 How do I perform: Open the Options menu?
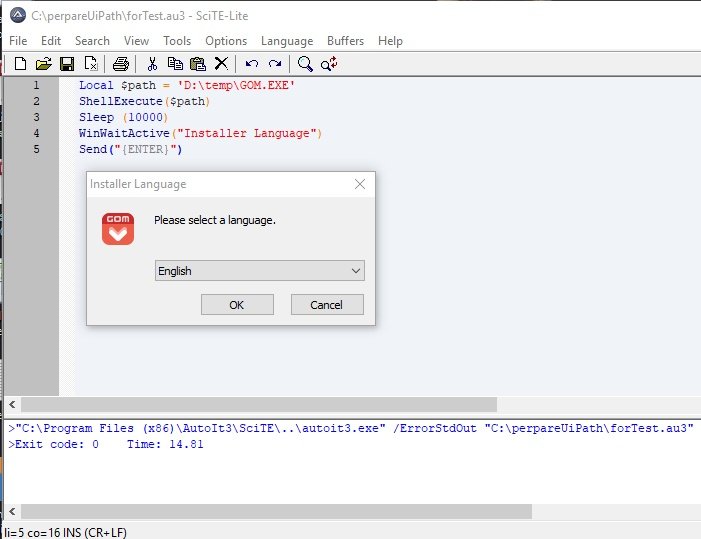coord(226,41)
